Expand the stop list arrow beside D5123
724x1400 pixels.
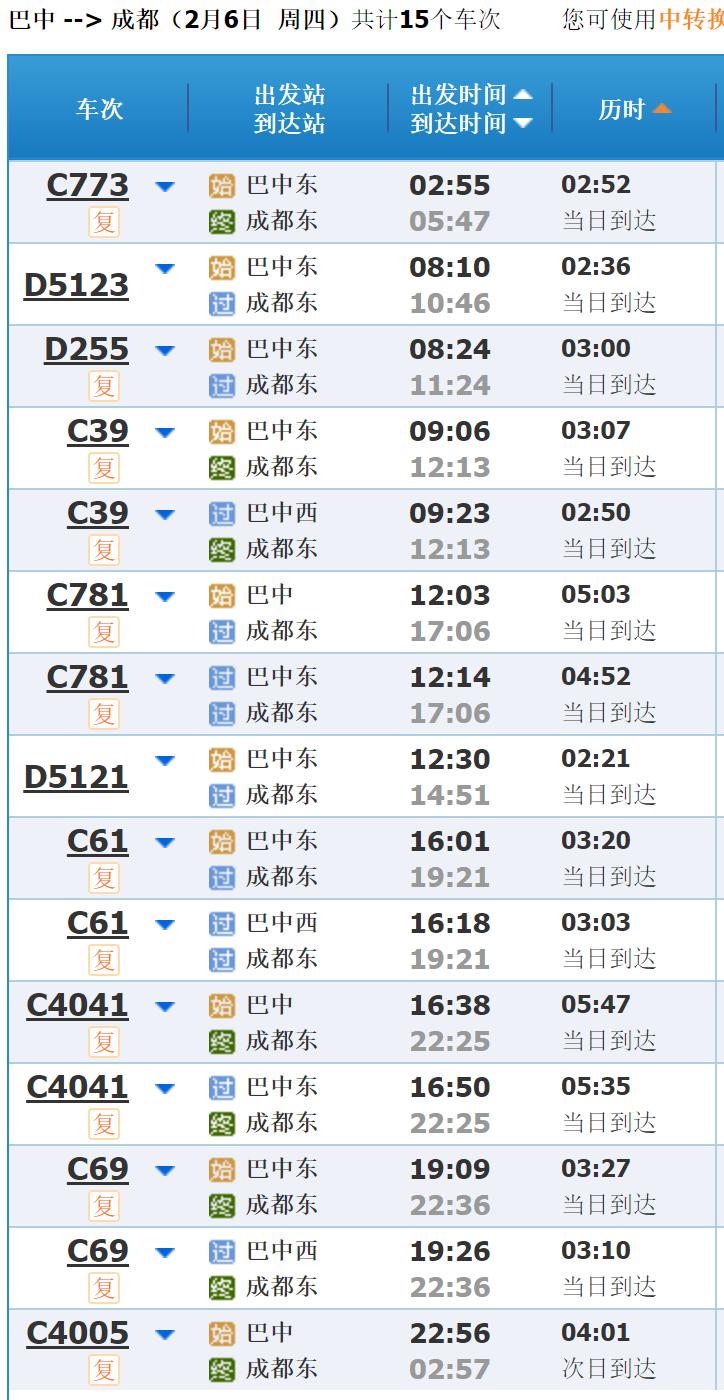(x=165, y=269)
